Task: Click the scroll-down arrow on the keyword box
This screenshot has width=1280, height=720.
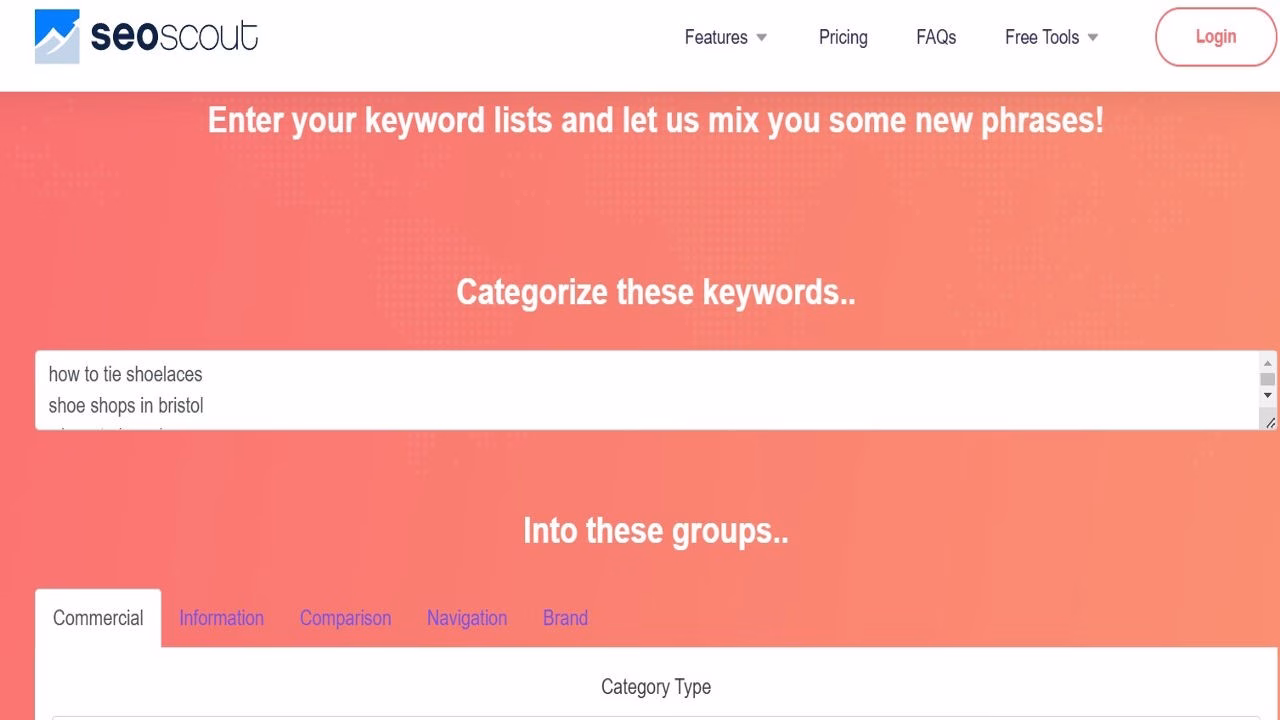Action: (x=1267, y=395)
